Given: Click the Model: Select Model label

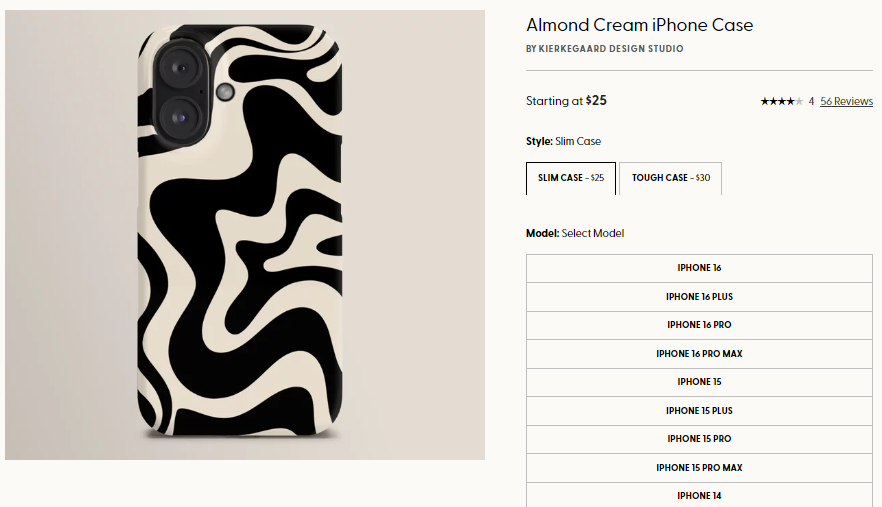Looking at the screenshot, I should pos(575,233).
